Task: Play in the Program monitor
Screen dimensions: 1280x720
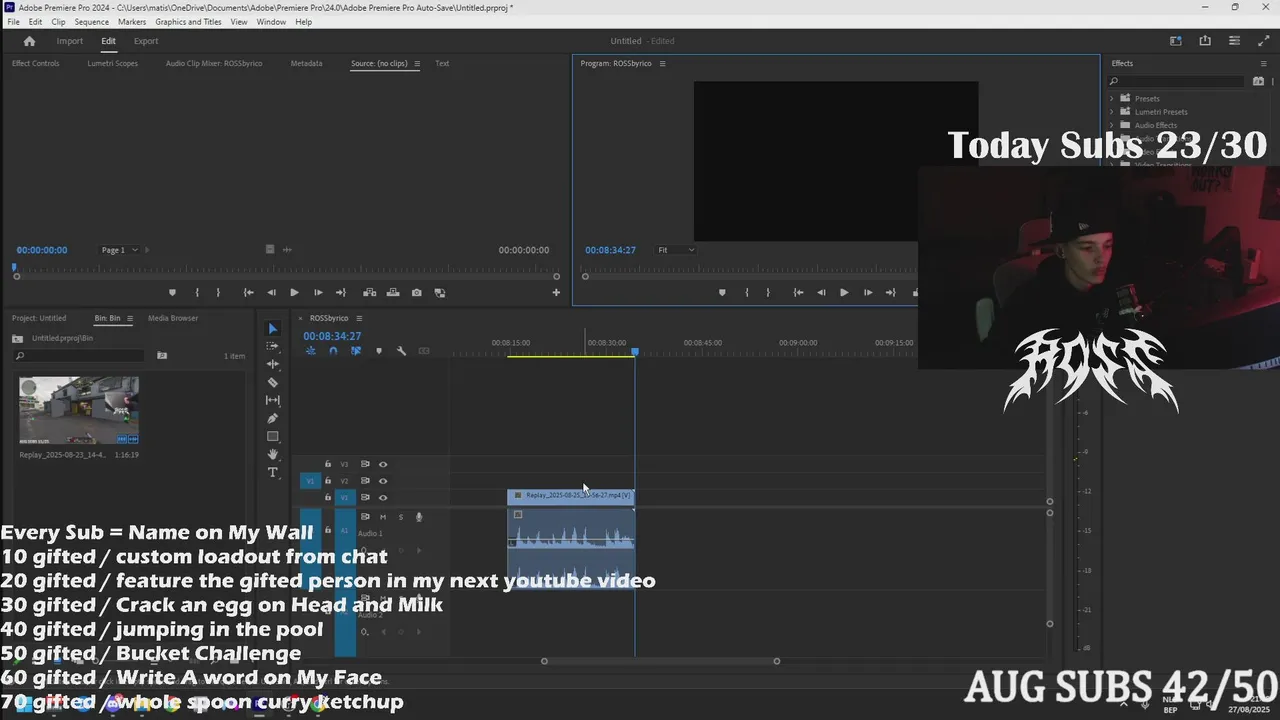Action: [x=844, y=293]
